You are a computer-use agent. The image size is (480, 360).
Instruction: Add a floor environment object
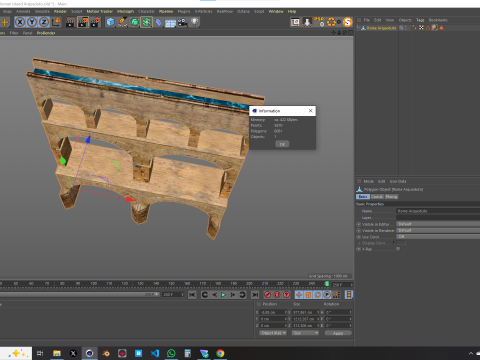point(170,23)
